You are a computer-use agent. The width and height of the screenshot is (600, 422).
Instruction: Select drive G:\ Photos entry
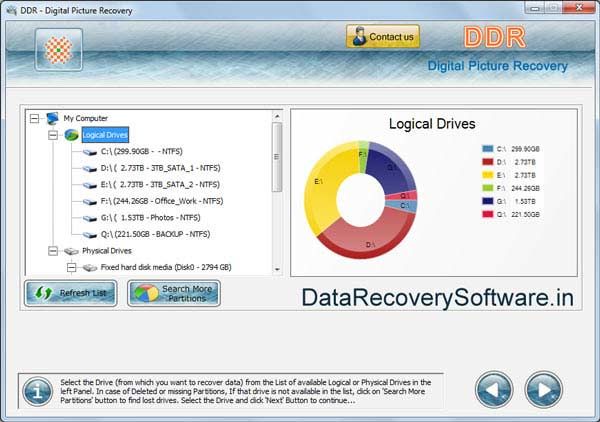(x=150, y=217)
